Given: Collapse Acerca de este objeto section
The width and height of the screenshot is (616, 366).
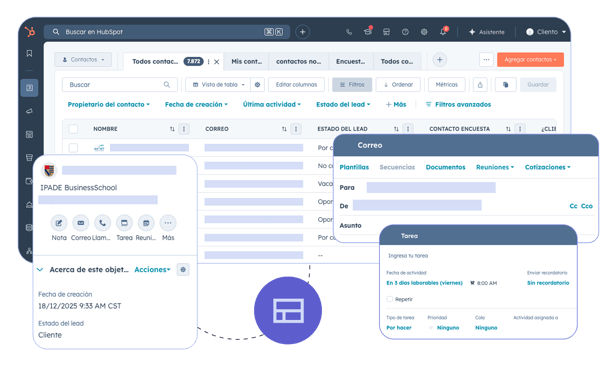Looking at the screenshot, I should [40, 270].
